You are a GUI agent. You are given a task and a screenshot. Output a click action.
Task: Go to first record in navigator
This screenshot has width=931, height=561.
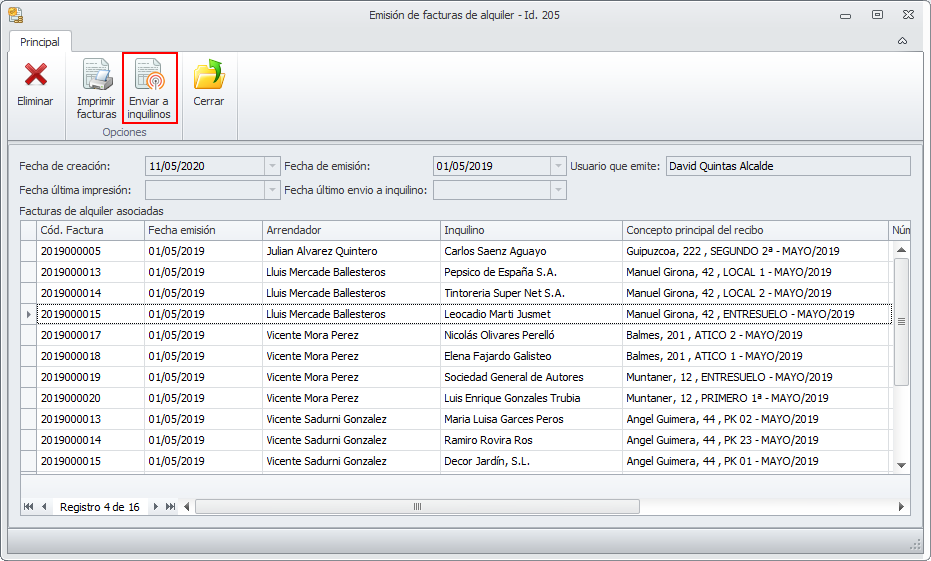click(28, 507)
